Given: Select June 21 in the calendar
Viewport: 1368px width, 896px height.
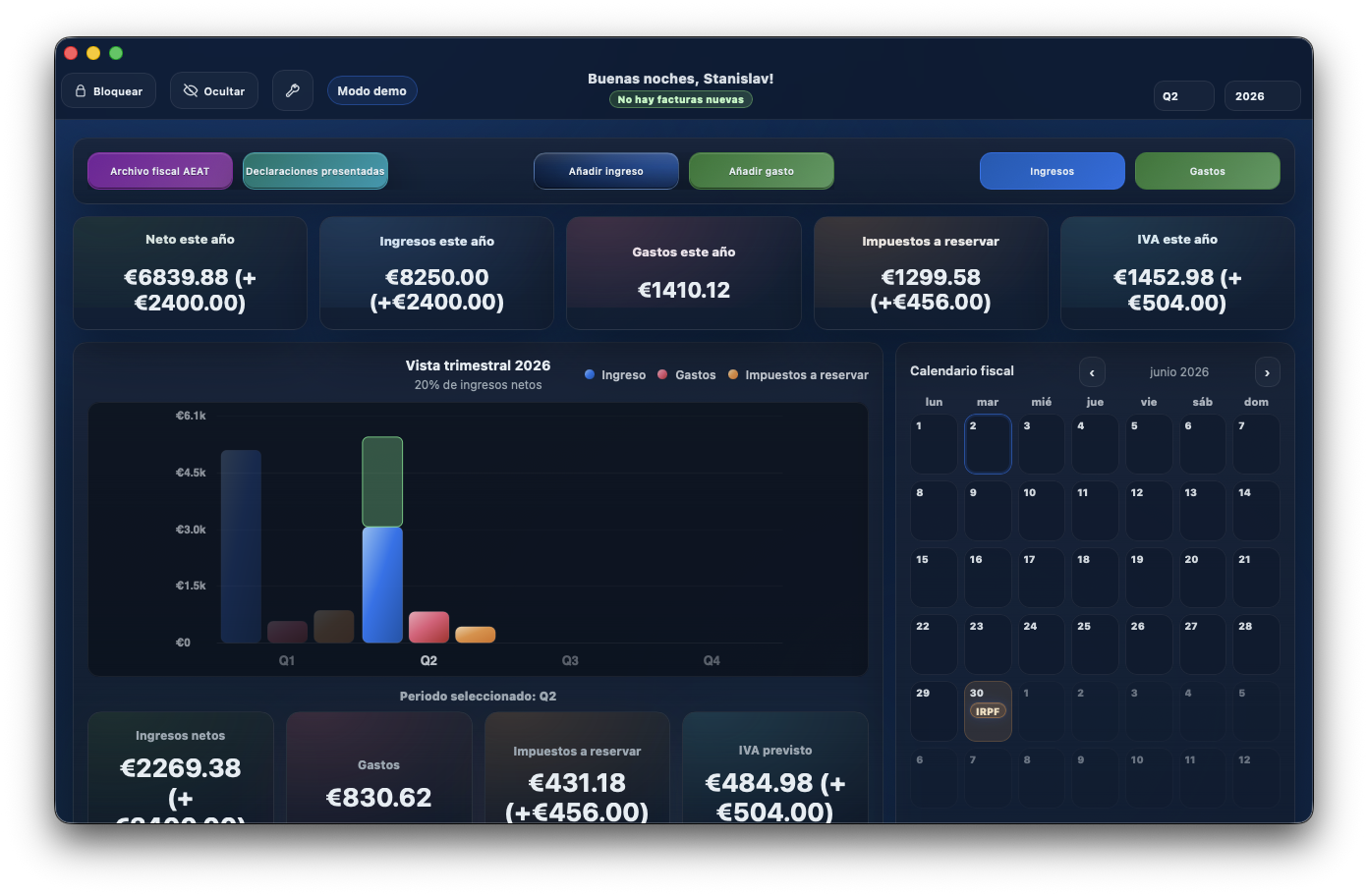Looking at the screenshot, I should point(1257,578).
